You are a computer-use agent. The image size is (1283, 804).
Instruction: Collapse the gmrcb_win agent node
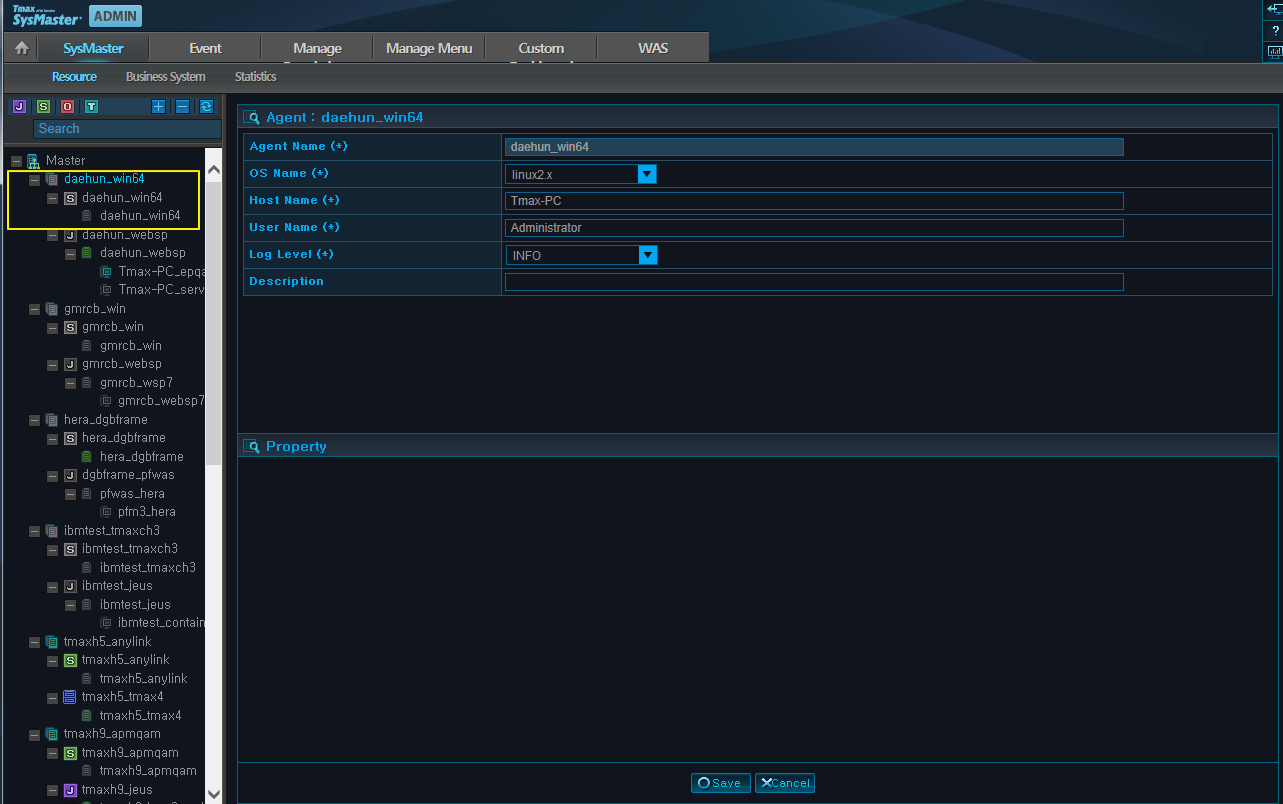35,309
